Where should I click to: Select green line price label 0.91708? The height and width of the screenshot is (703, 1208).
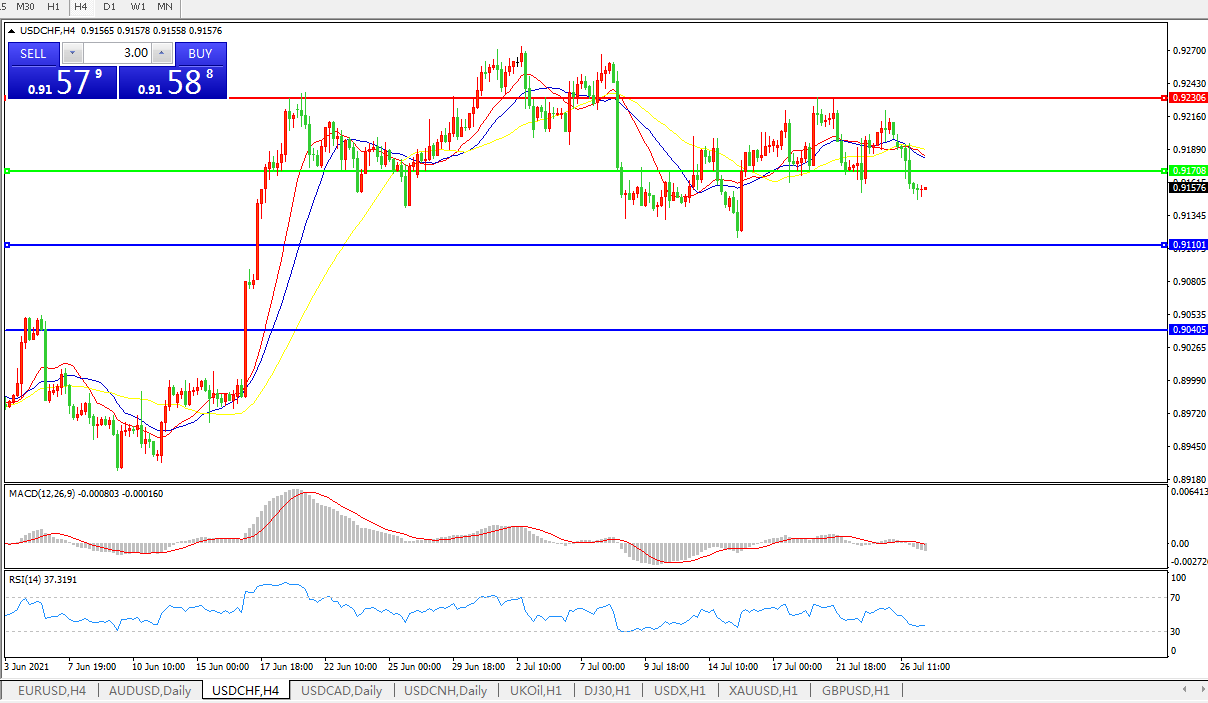pos(1188,171)
